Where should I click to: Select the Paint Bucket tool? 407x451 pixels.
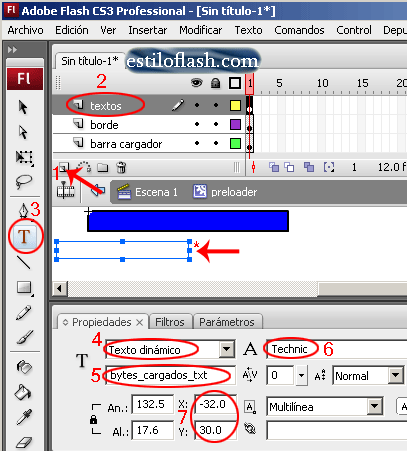coord(23,392)
